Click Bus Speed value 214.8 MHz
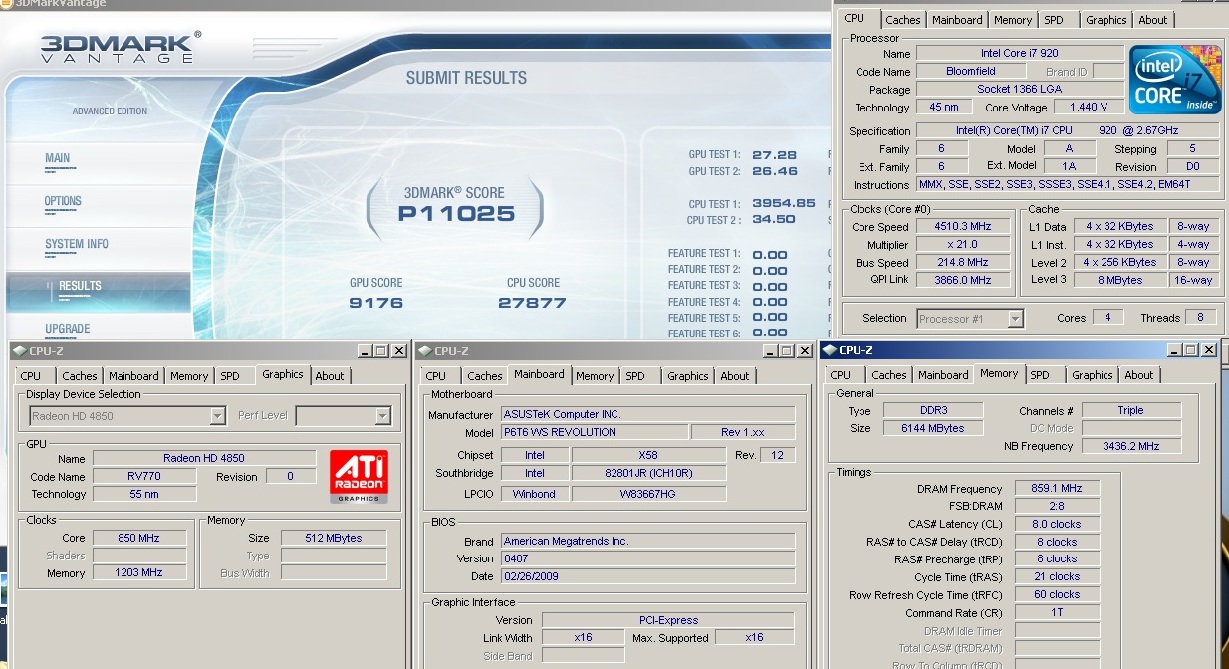The image size is (1229, 669). click(x=963, y=263)
